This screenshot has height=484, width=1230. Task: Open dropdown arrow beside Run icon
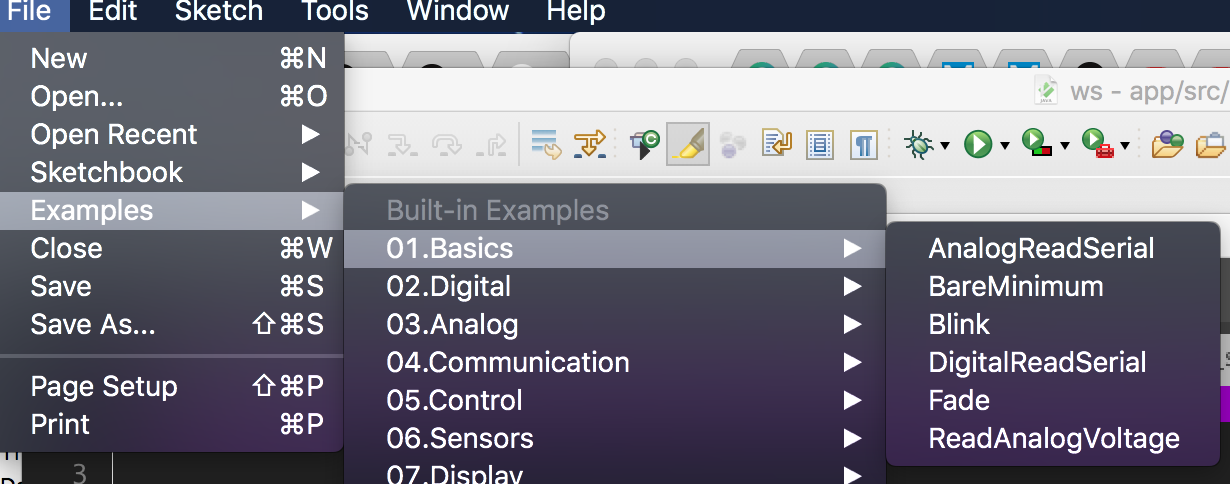pyautogui.click(x=1004, y=146)
